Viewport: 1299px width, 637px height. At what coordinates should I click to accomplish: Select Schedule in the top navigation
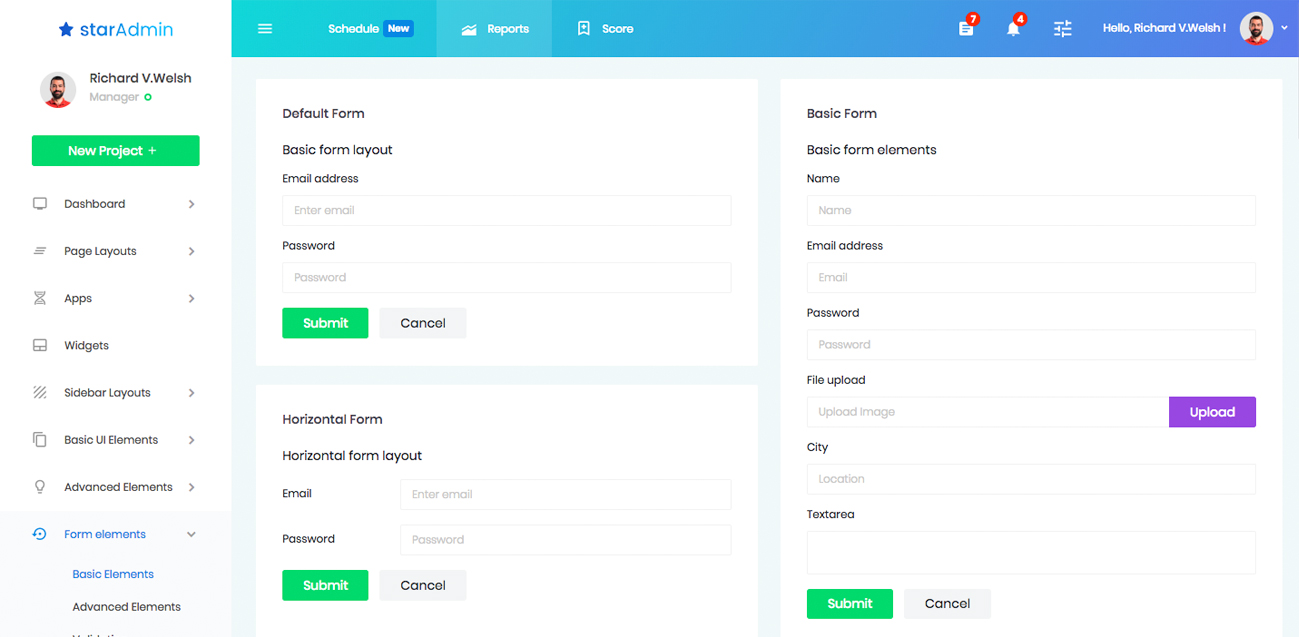pyautogui.click(x=354, y=29)
